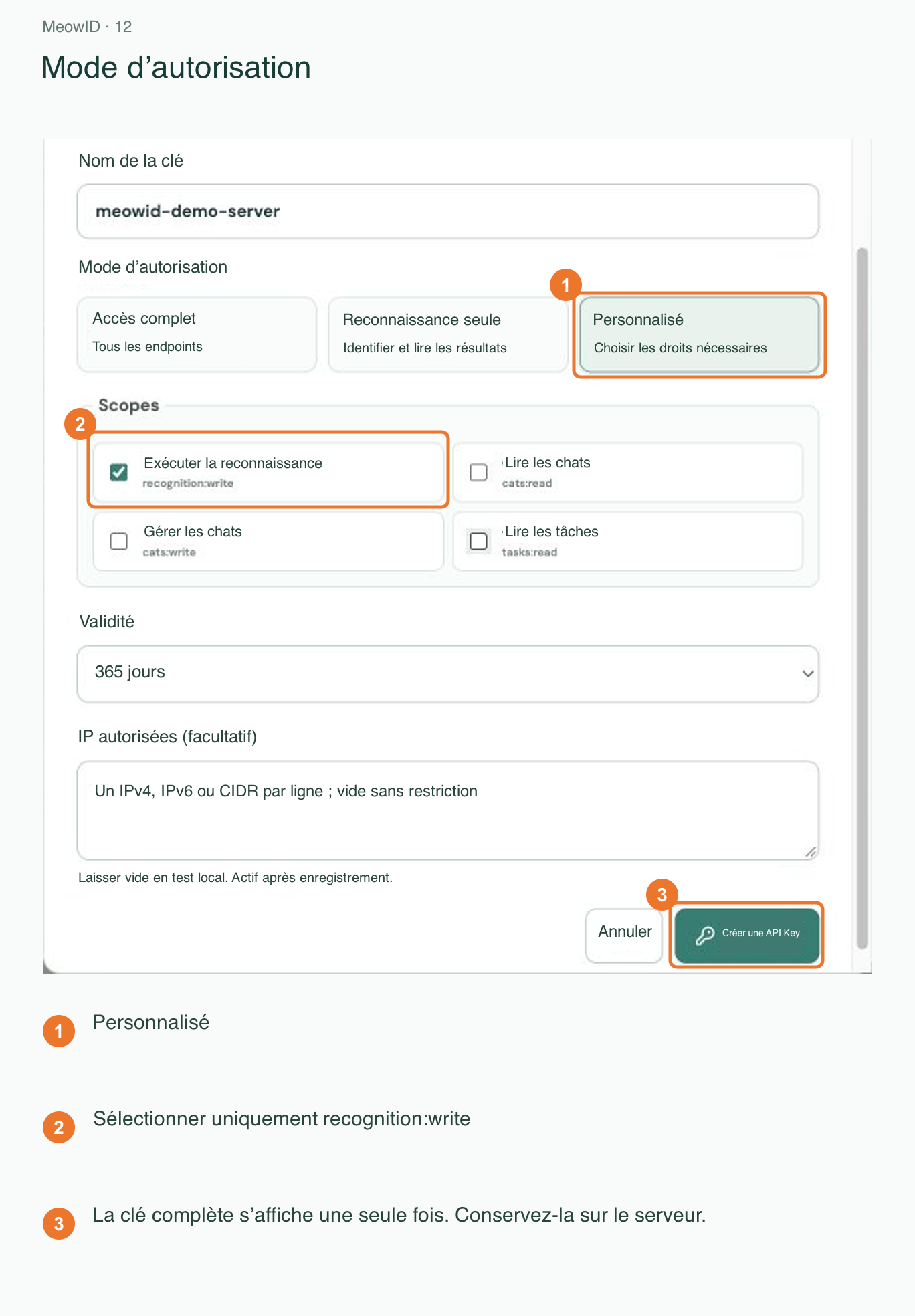Click the cats:write scope label
The image size is (915, 1316).
tap(169, 552)
